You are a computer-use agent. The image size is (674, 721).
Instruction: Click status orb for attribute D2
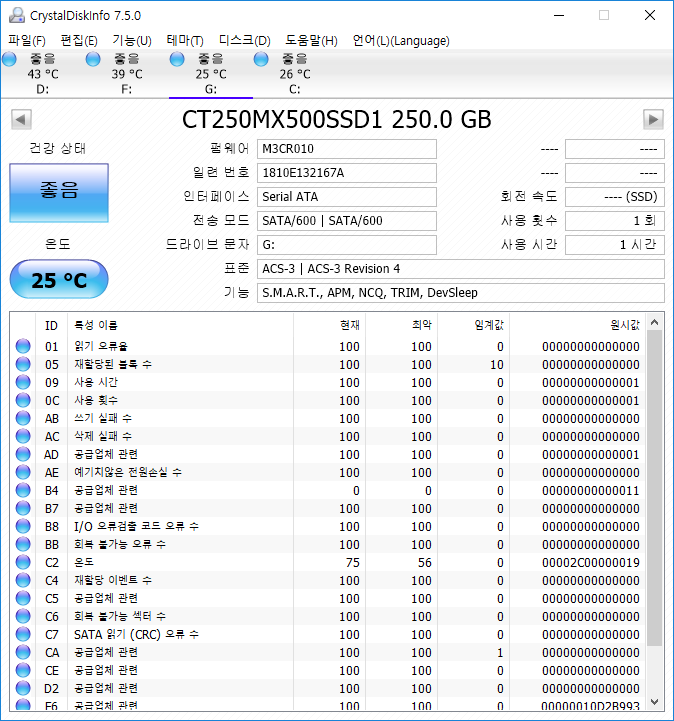click(x=23, y=688)
